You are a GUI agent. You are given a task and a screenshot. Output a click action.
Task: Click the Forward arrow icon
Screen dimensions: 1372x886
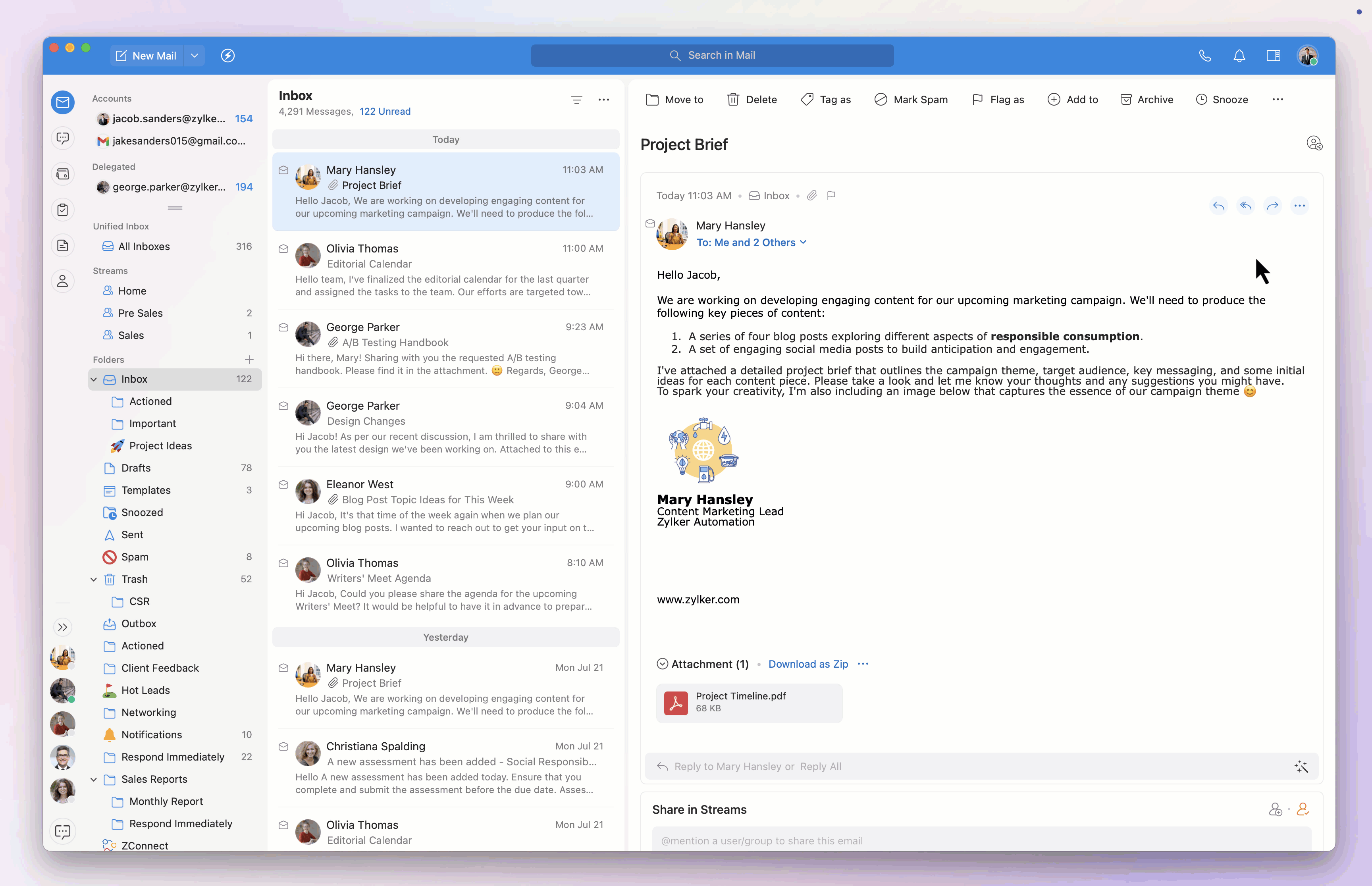1272,205
